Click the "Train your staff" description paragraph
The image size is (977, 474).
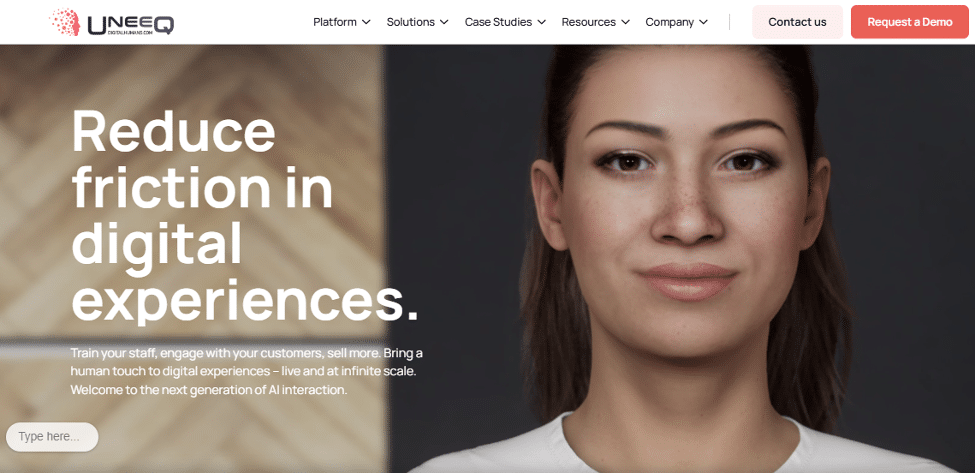click(247, 372)
